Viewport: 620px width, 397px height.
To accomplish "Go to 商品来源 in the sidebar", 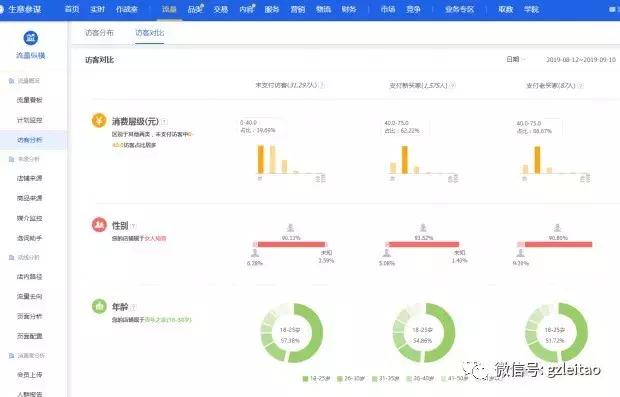I will point(30,198).
